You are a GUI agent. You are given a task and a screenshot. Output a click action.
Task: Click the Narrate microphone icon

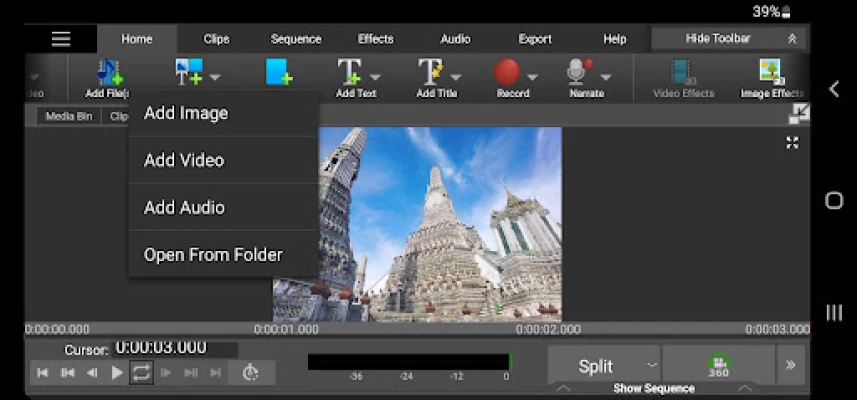click(x=579, y=72)
